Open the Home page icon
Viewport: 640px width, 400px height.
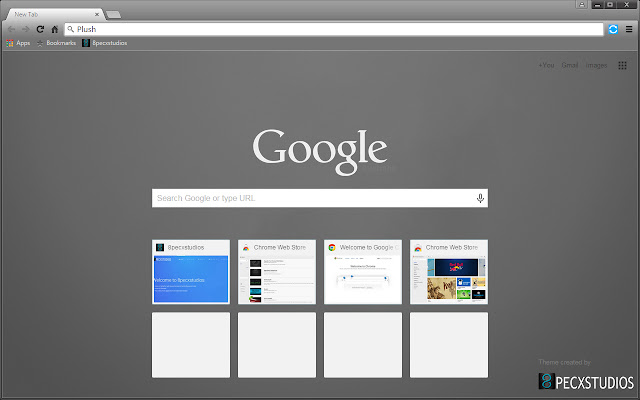tap(55, 29)
